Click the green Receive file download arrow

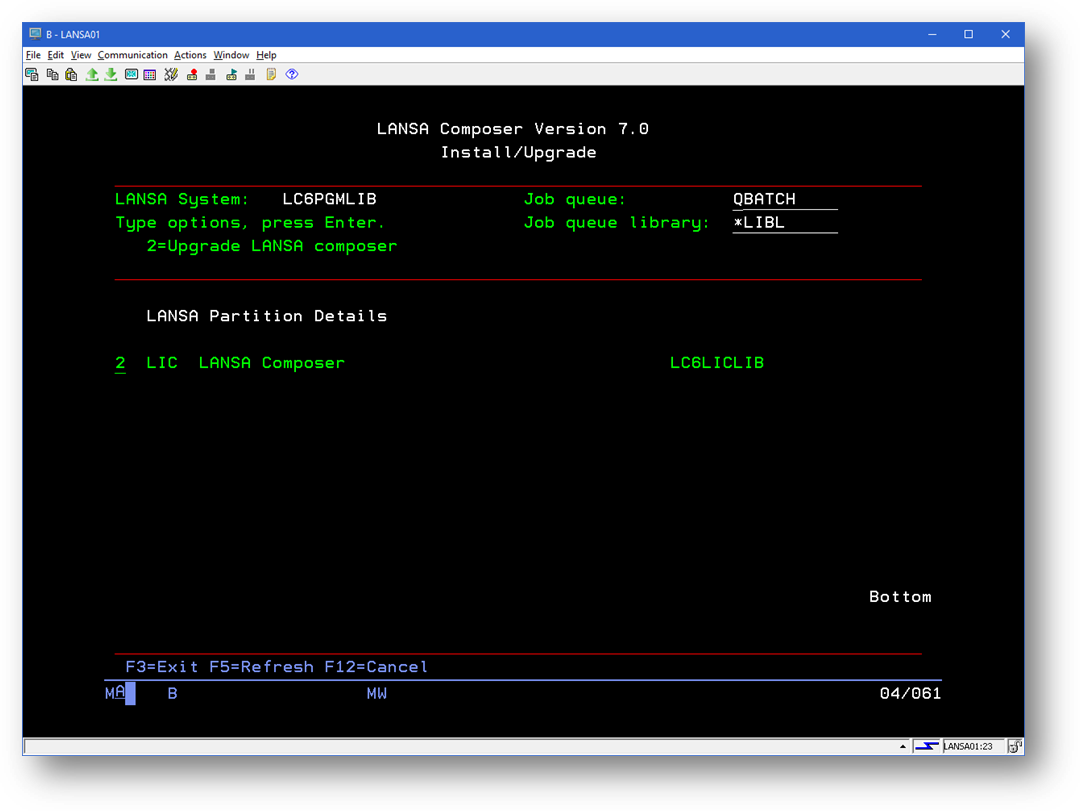click(x=110, y=74)
